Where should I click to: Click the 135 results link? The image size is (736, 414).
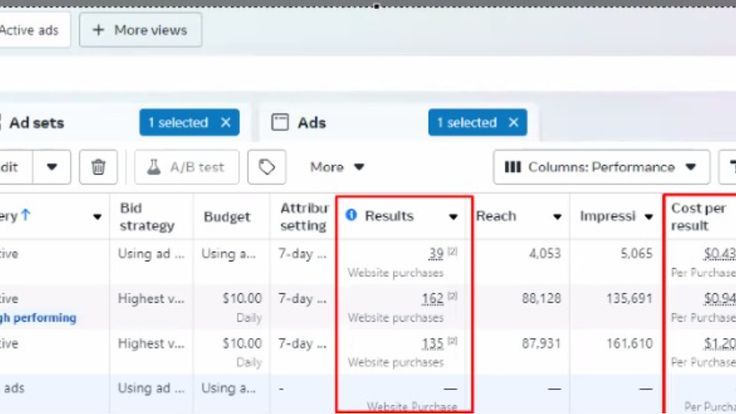click(432, 344)
